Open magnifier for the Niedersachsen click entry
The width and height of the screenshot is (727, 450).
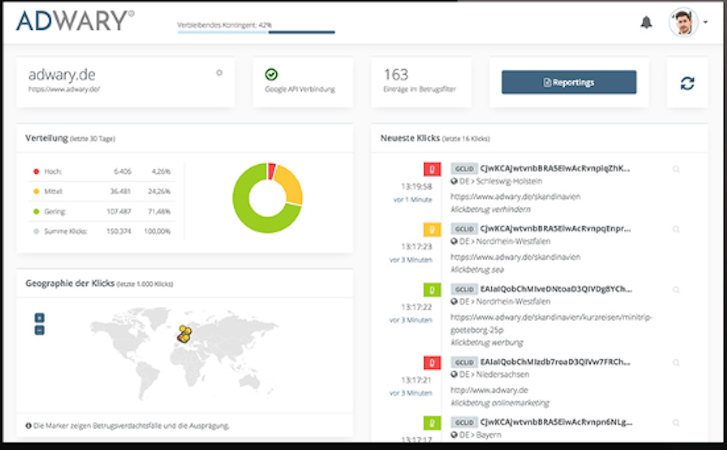click(x=676, y=362)
